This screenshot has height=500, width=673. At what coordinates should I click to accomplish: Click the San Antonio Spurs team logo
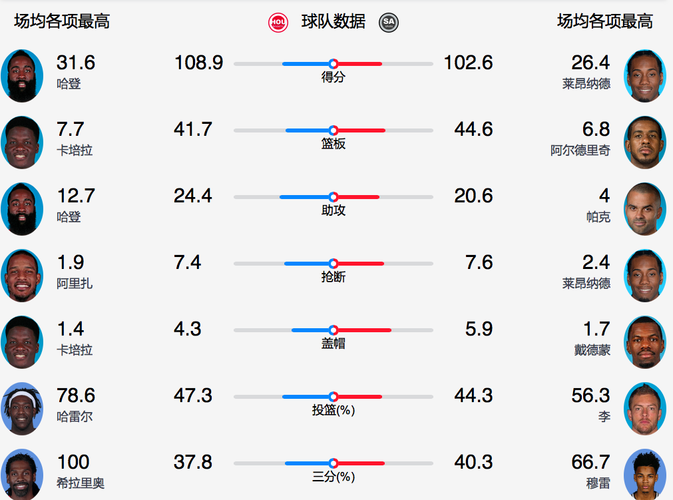click(388, 22)
